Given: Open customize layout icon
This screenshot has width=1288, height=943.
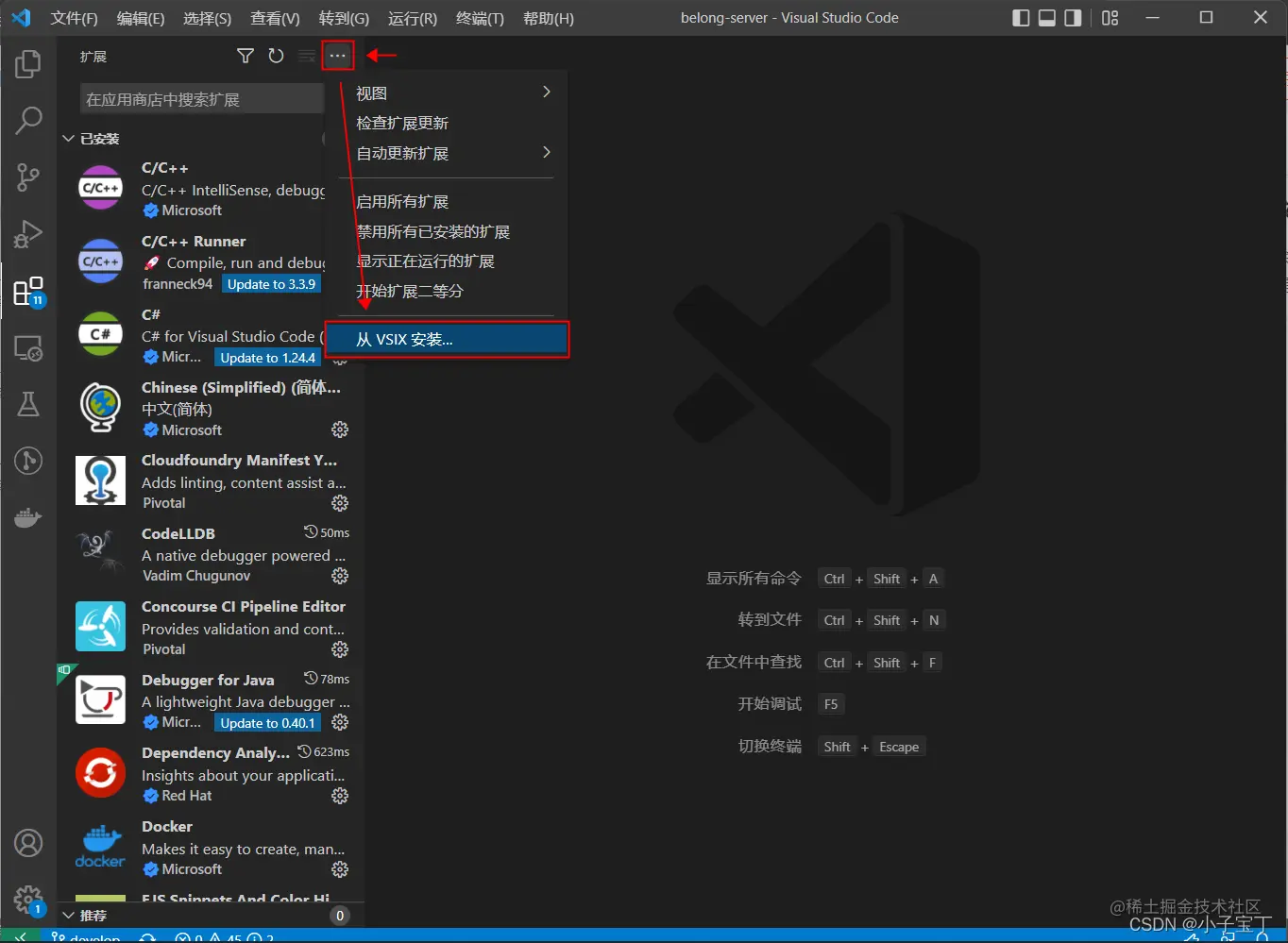Looking at the screenshot, I should (x=1110, y=18).
